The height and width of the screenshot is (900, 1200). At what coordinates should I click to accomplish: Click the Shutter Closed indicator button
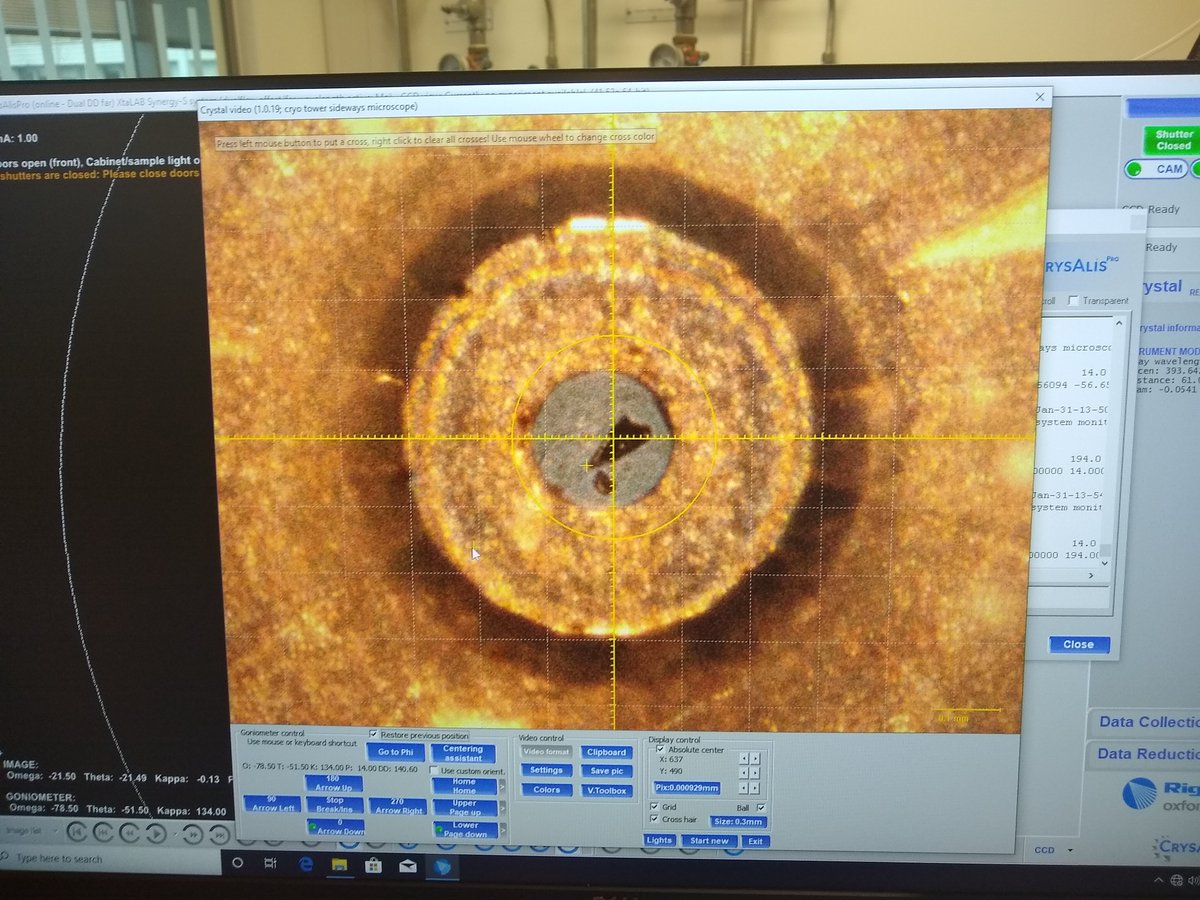click(x=1174, y=140)
